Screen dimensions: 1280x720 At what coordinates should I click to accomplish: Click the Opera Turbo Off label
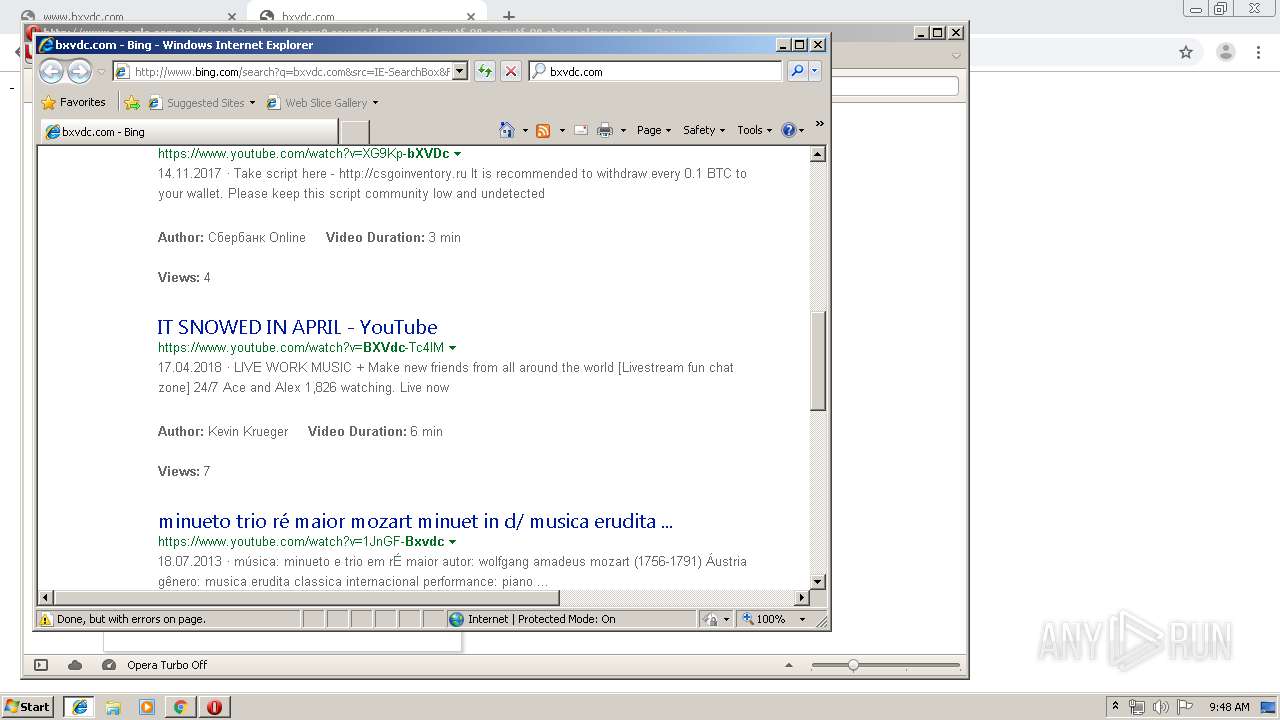tap(167, 665)
